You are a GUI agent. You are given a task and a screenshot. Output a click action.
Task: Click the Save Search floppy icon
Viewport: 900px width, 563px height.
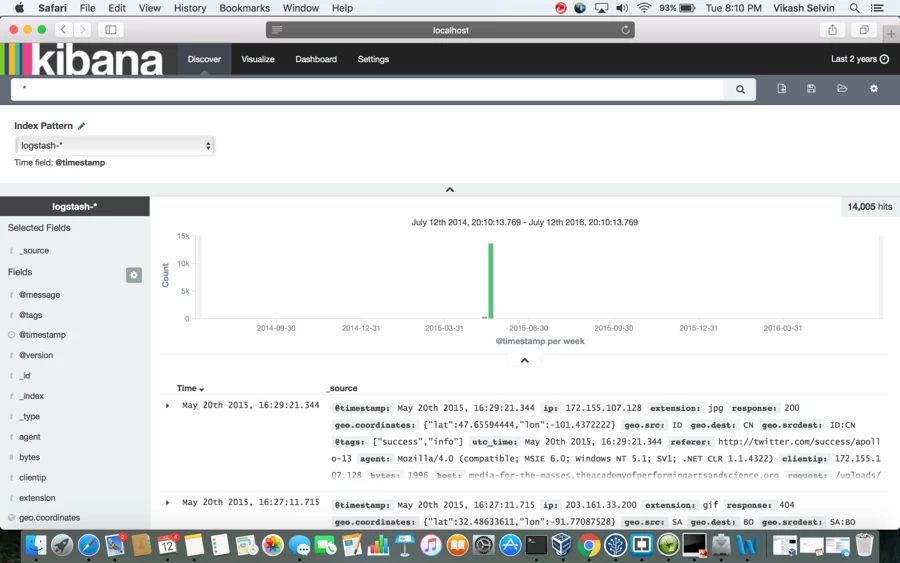coord(811,88)
